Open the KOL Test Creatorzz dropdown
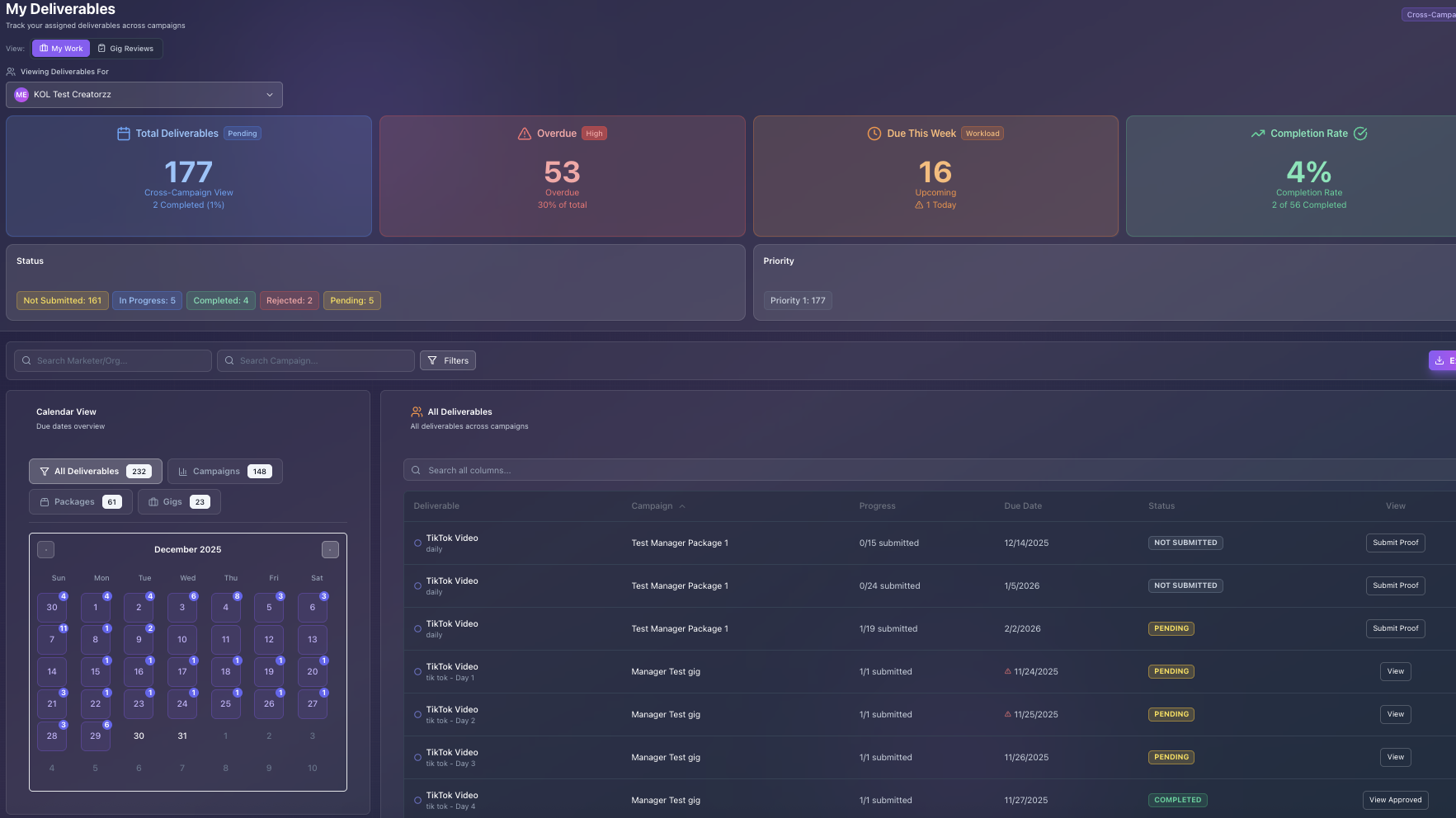Viewport: 1456px width, 818px height. [x=269, y=94]
